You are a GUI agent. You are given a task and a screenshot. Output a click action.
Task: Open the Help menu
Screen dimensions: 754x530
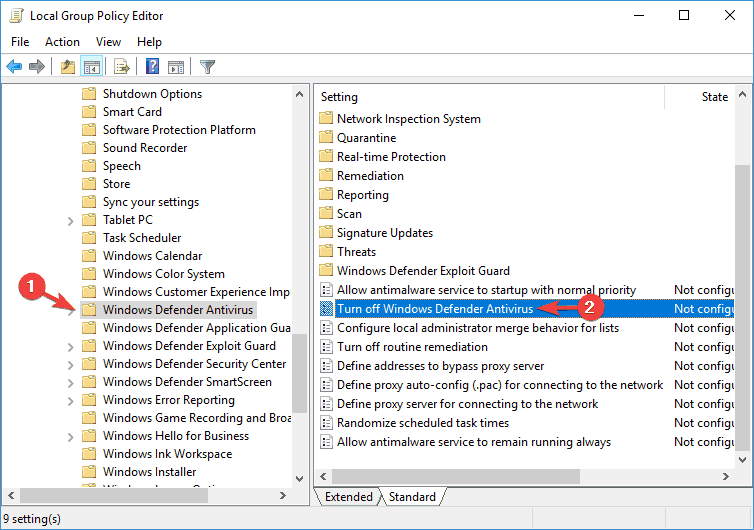149,42
